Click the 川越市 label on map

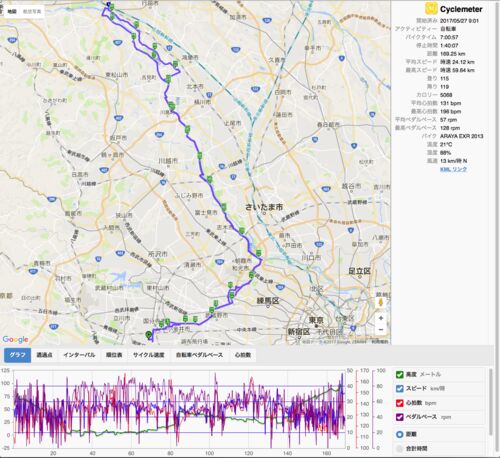click(168, 161)
